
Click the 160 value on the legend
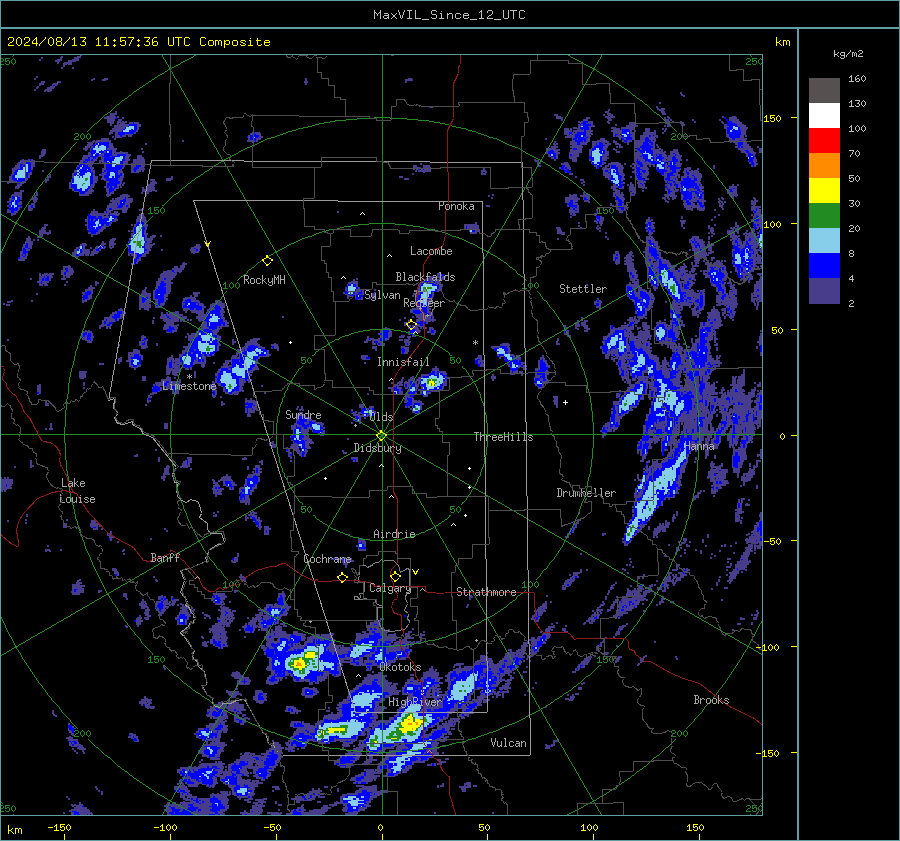coord(857,79)
